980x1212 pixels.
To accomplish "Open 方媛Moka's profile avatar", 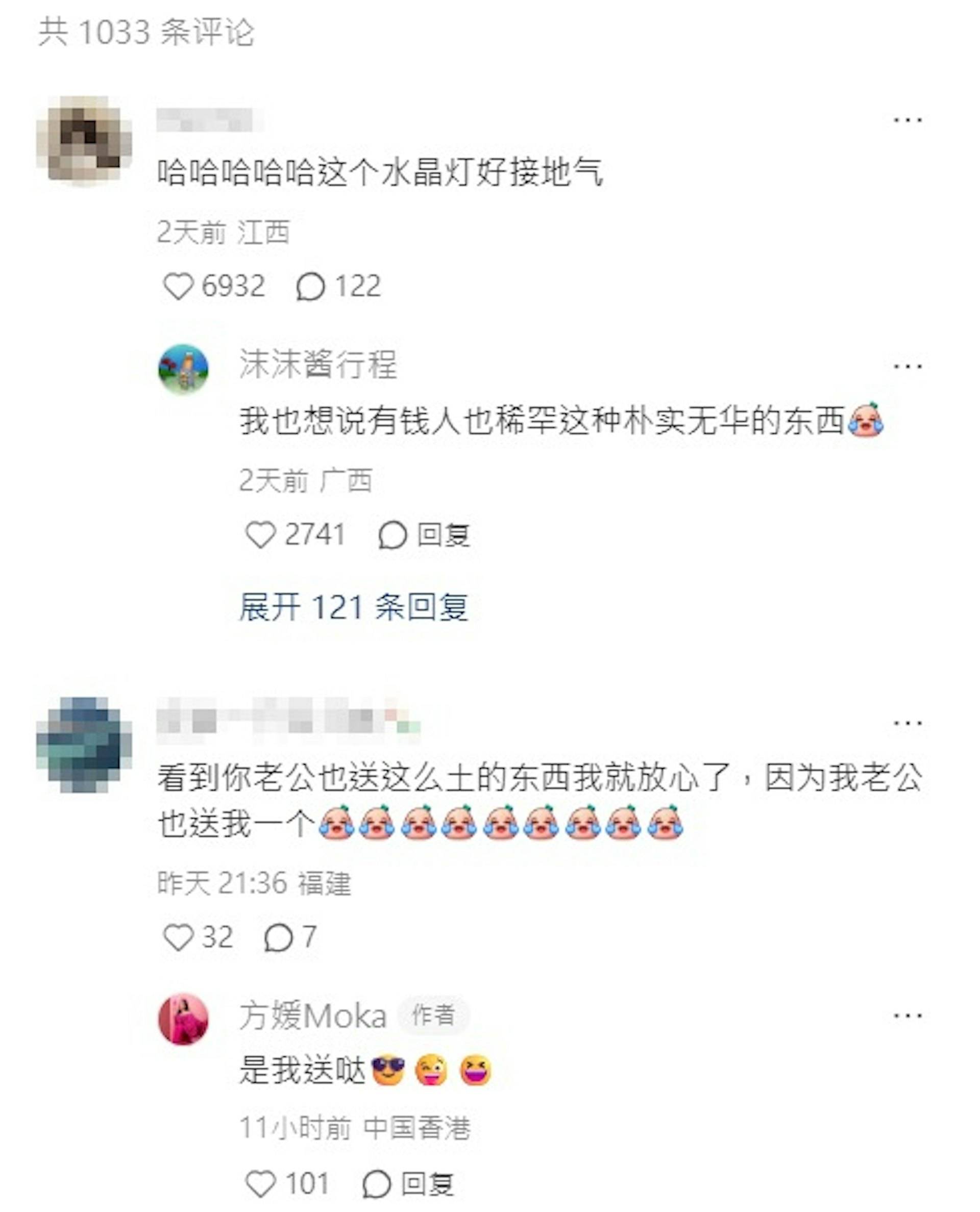I will 183,1019.
